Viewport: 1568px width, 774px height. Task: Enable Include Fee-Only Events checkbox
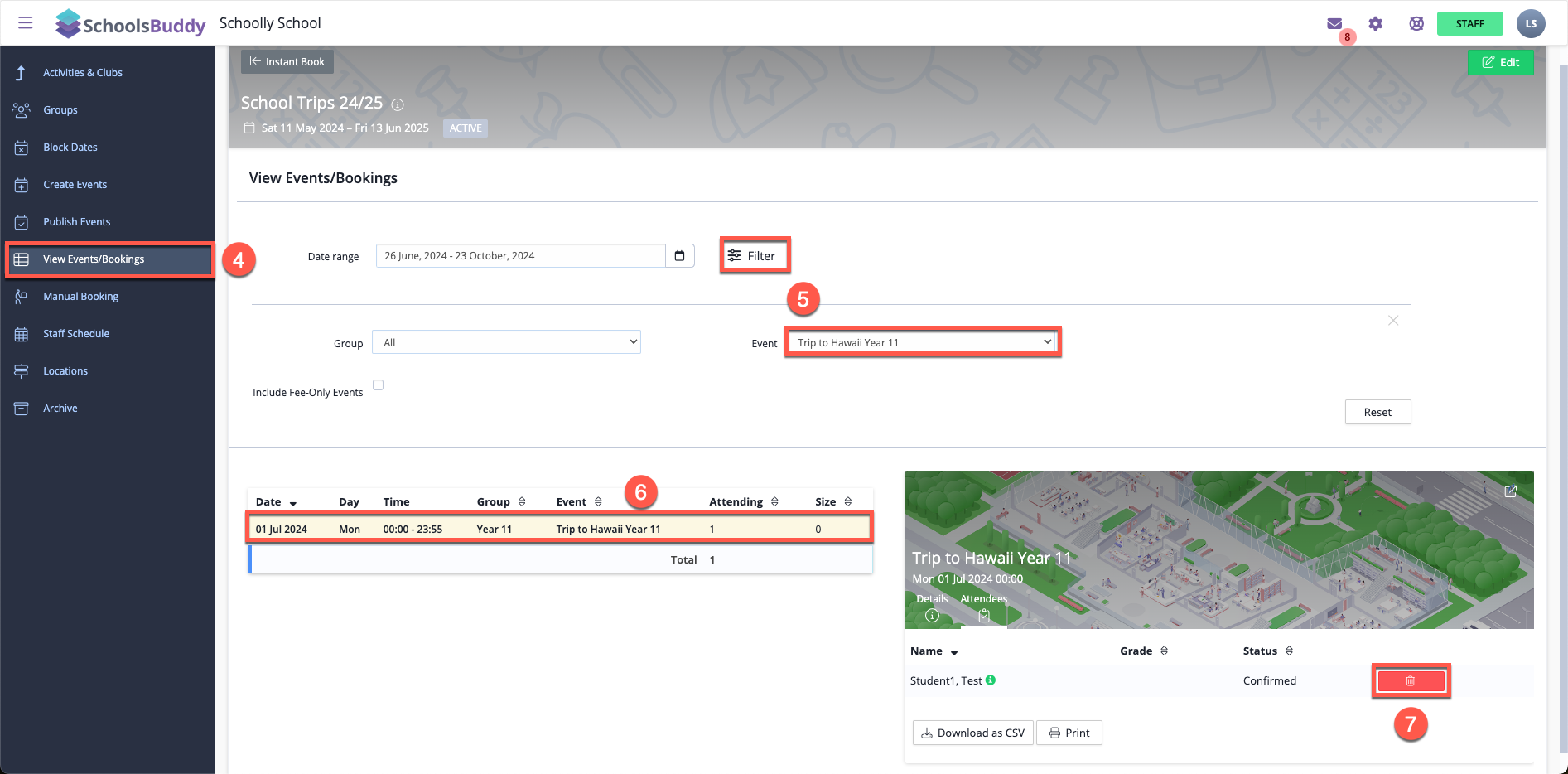coord(379,385)
